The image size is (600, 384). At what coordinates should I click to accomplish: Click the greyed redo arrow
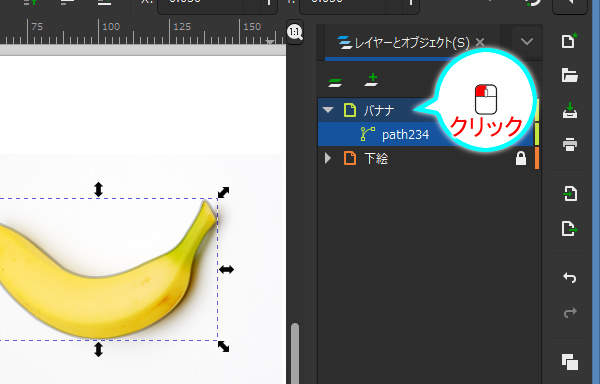pyautogui.click(x=570, y=312)
